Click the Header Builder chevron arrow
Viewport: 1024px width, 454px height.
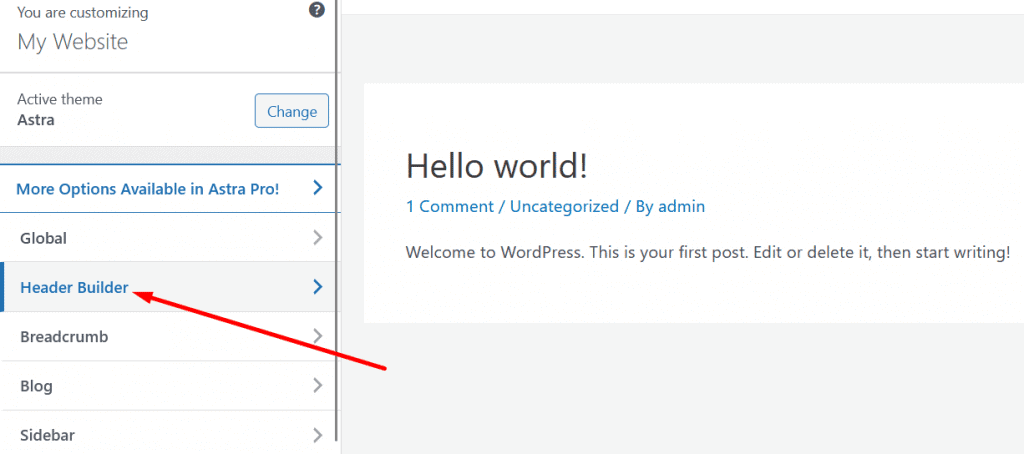[x=318, y=287]
